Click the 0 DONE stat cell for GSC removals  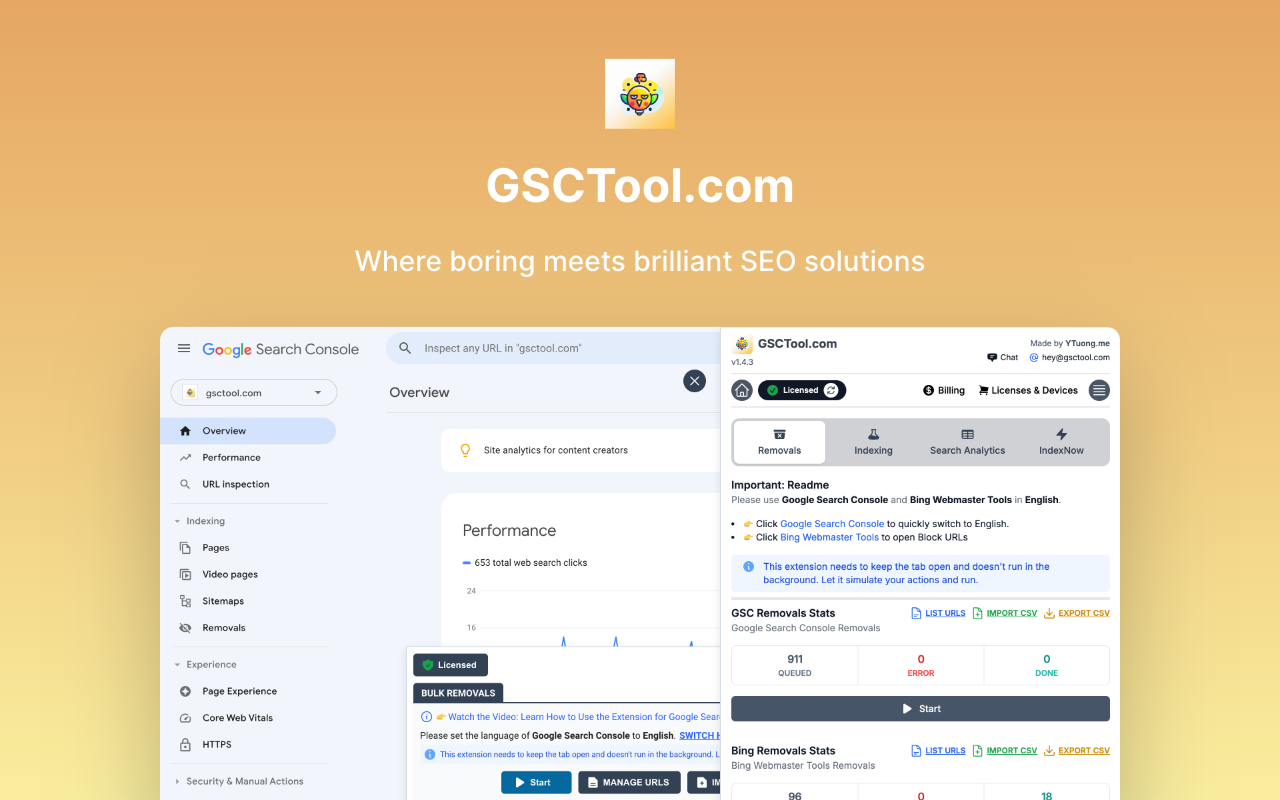click(1047, 665)
